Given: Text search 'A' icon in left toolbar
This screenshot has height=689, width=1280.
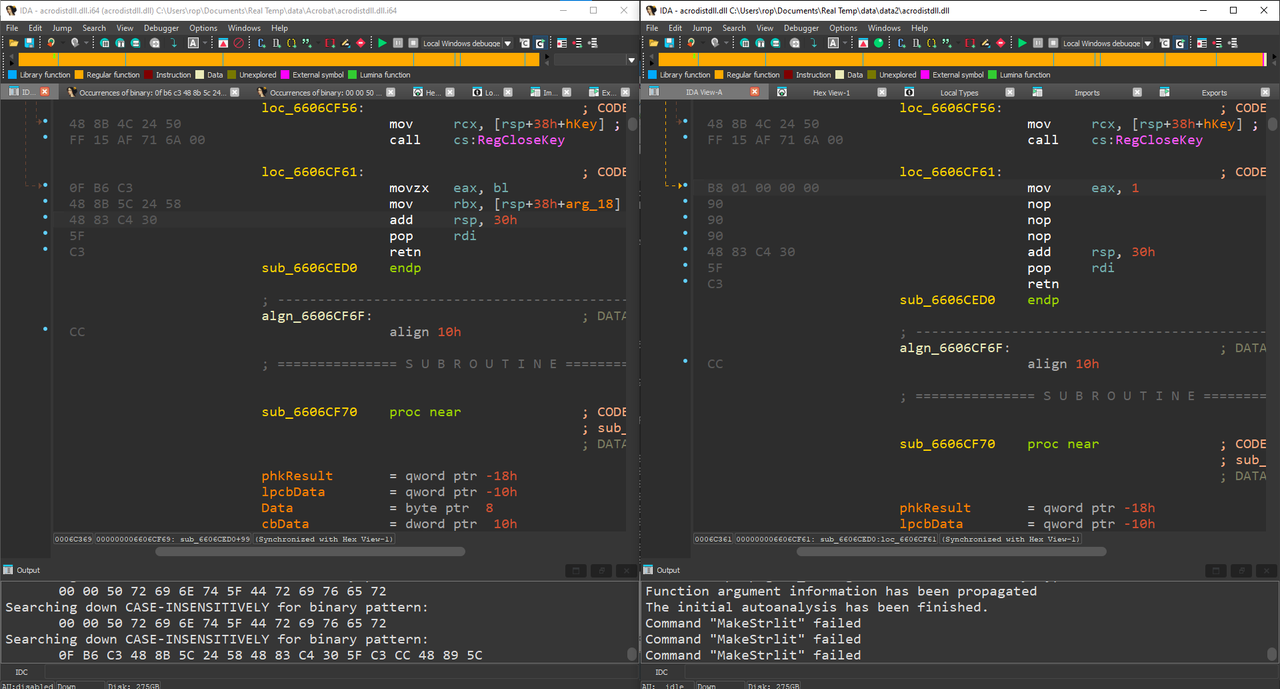Looking at the screenshot, I should (x=192, y=43).
